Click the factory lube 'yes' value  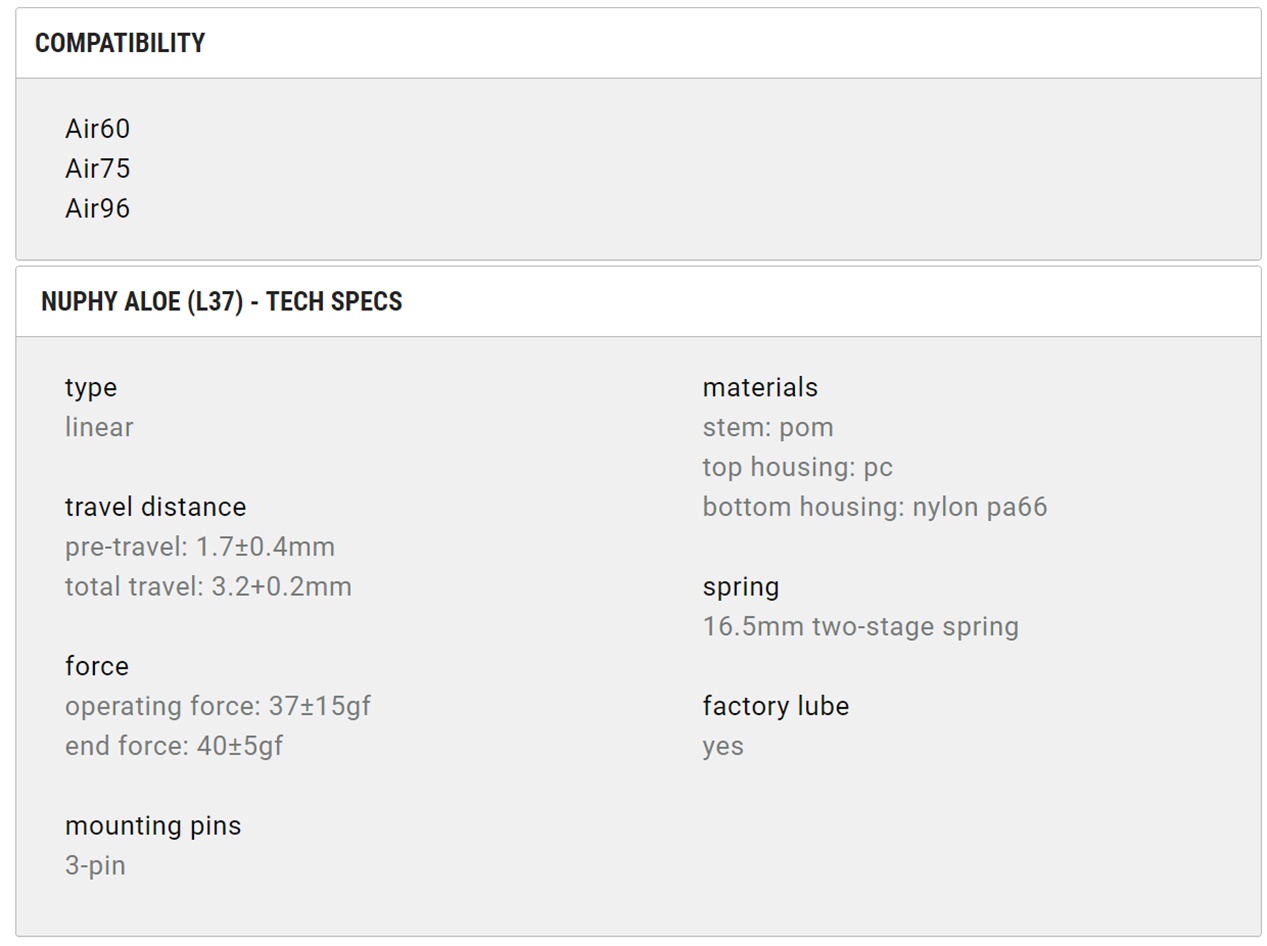point(723,746)
